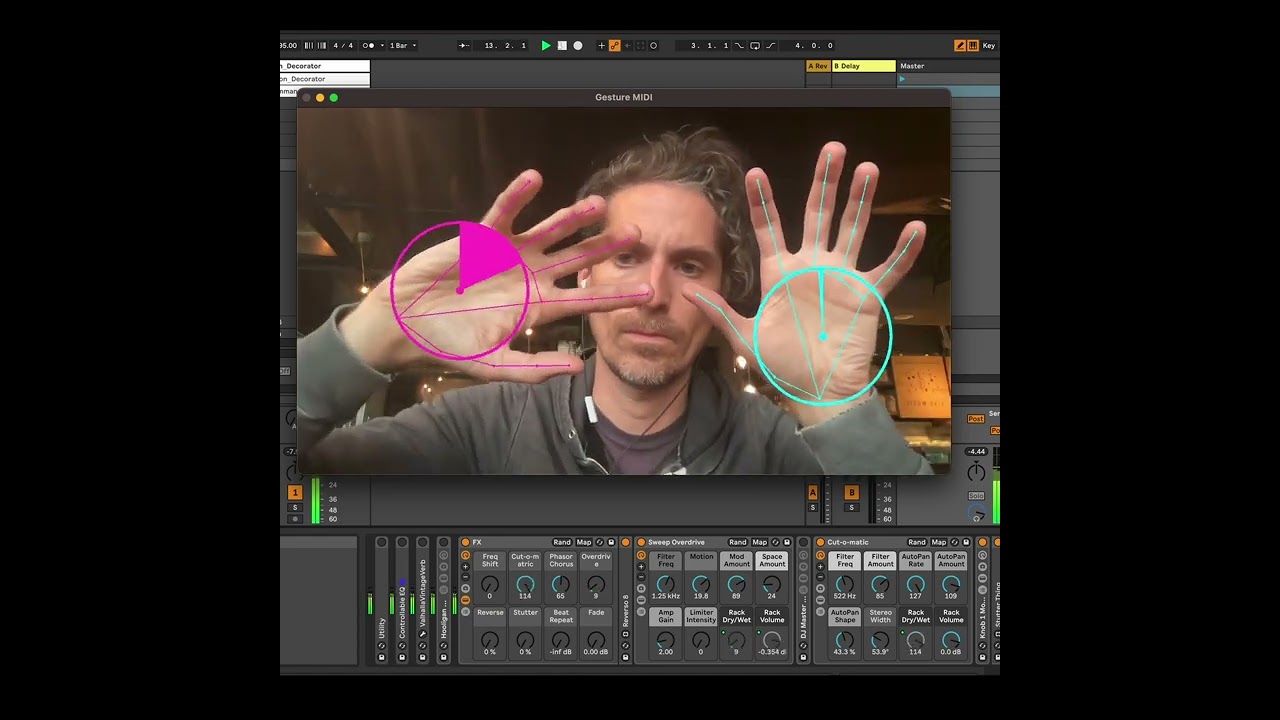Image resolution: width=1280 pixels, height=720 pixels.
Task: Select the B Delay return track header
Action: point(863,66)
